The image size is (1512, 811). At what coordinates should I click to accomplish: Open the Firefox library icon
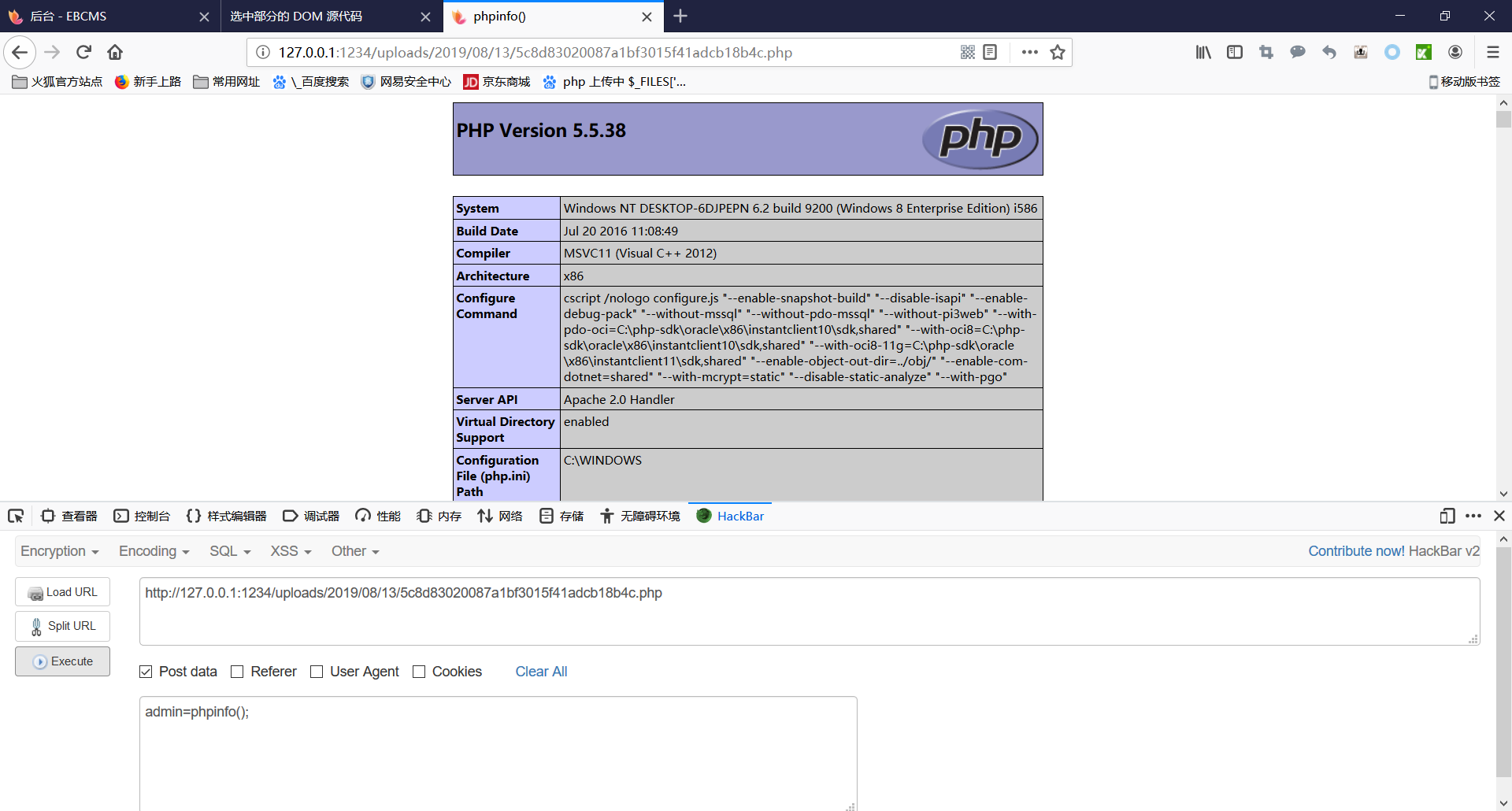click(x=1203, y=52)
